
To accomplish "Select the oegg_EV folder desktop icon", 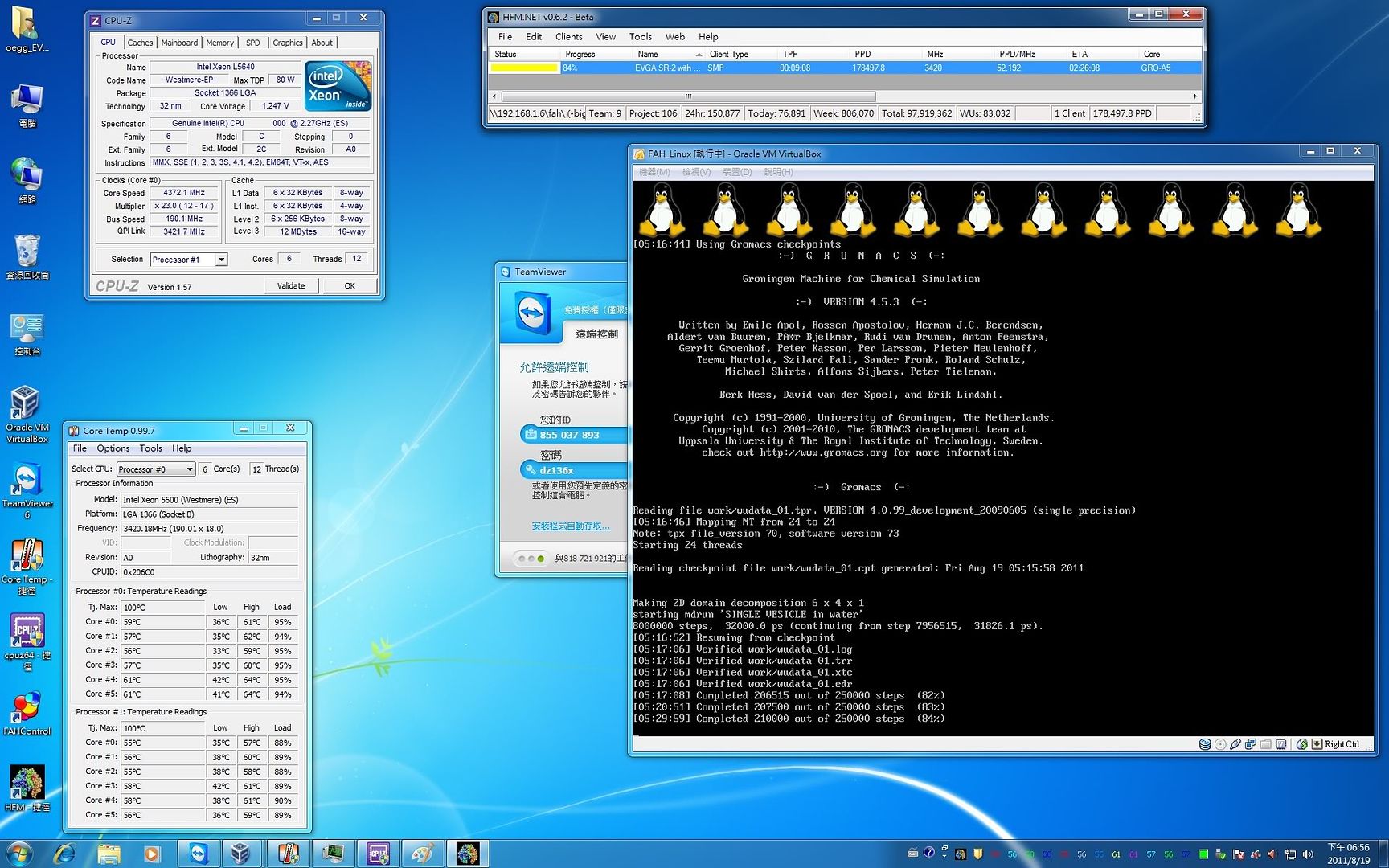I will (27, 30).
